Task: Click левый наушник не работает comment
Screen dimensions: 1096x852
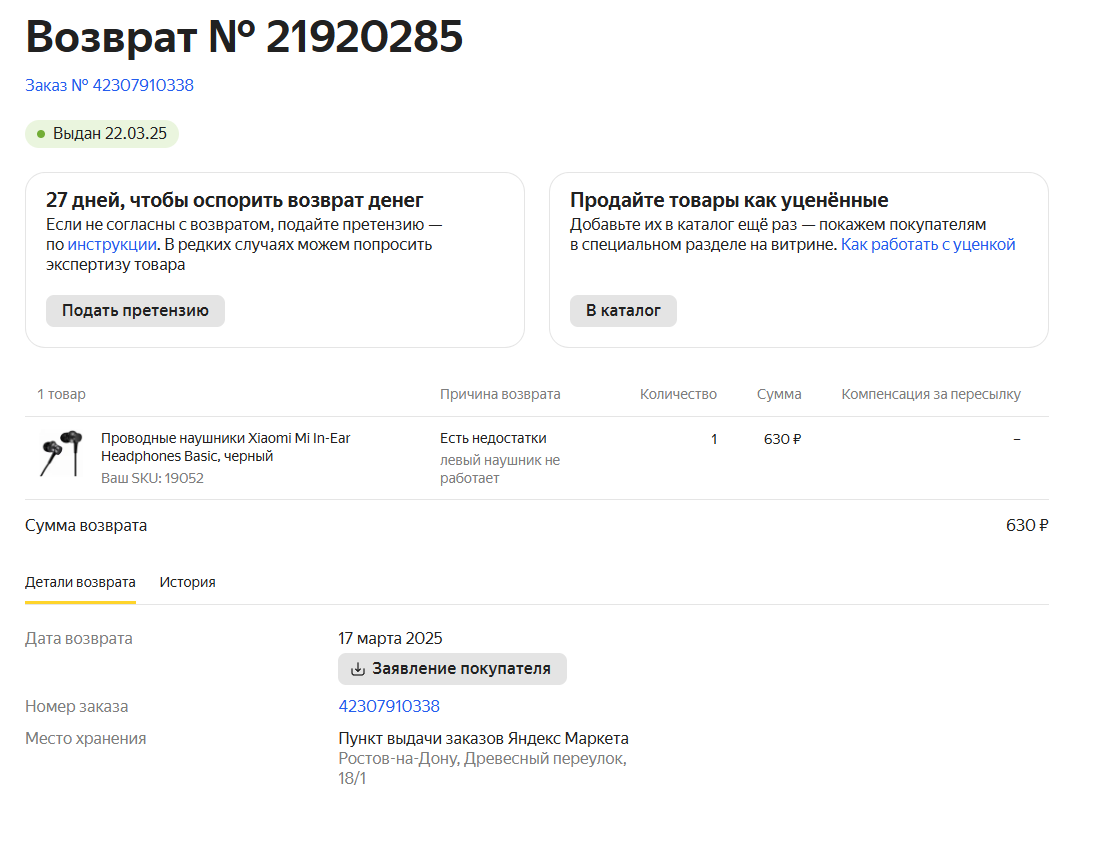Action: point(500,469)
